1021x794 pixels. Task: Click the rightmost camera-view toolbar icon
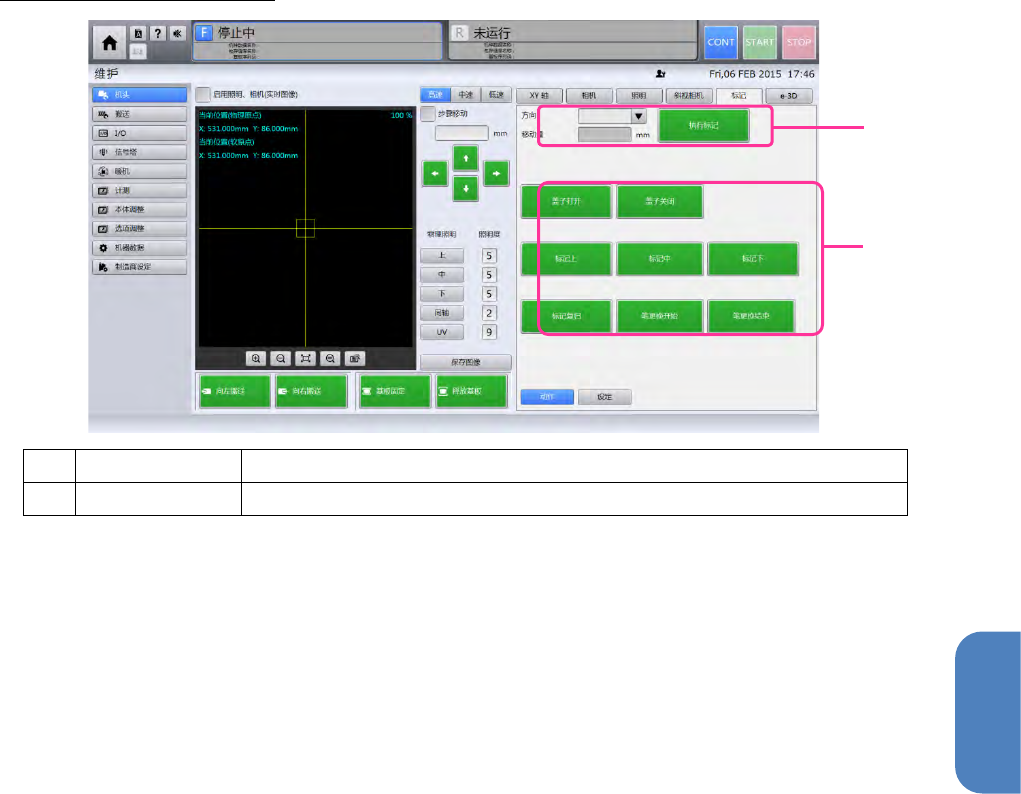coord(355,358)
